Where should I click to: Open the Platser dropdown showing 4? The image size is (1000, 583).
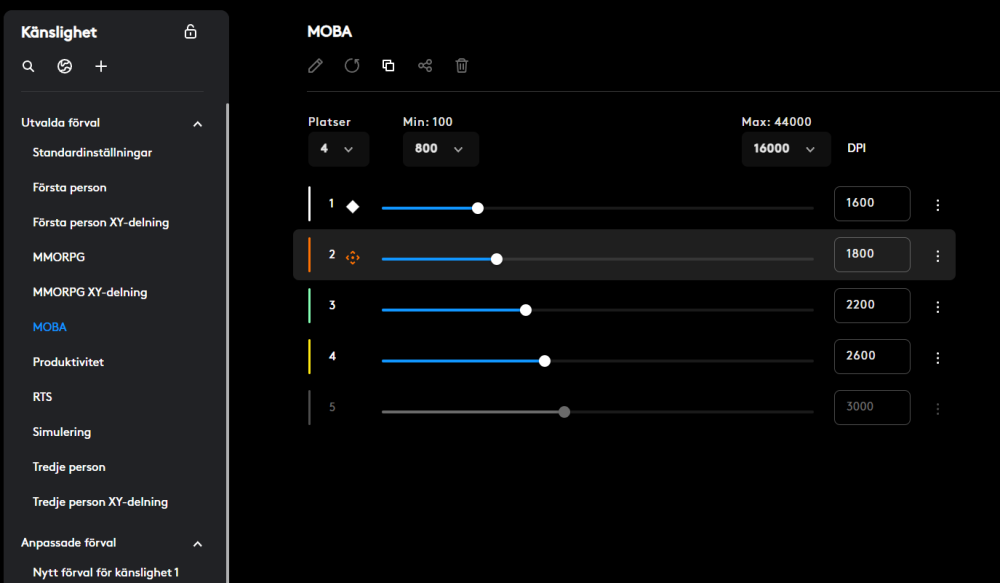pyautogui.click(x=338, y=149)
